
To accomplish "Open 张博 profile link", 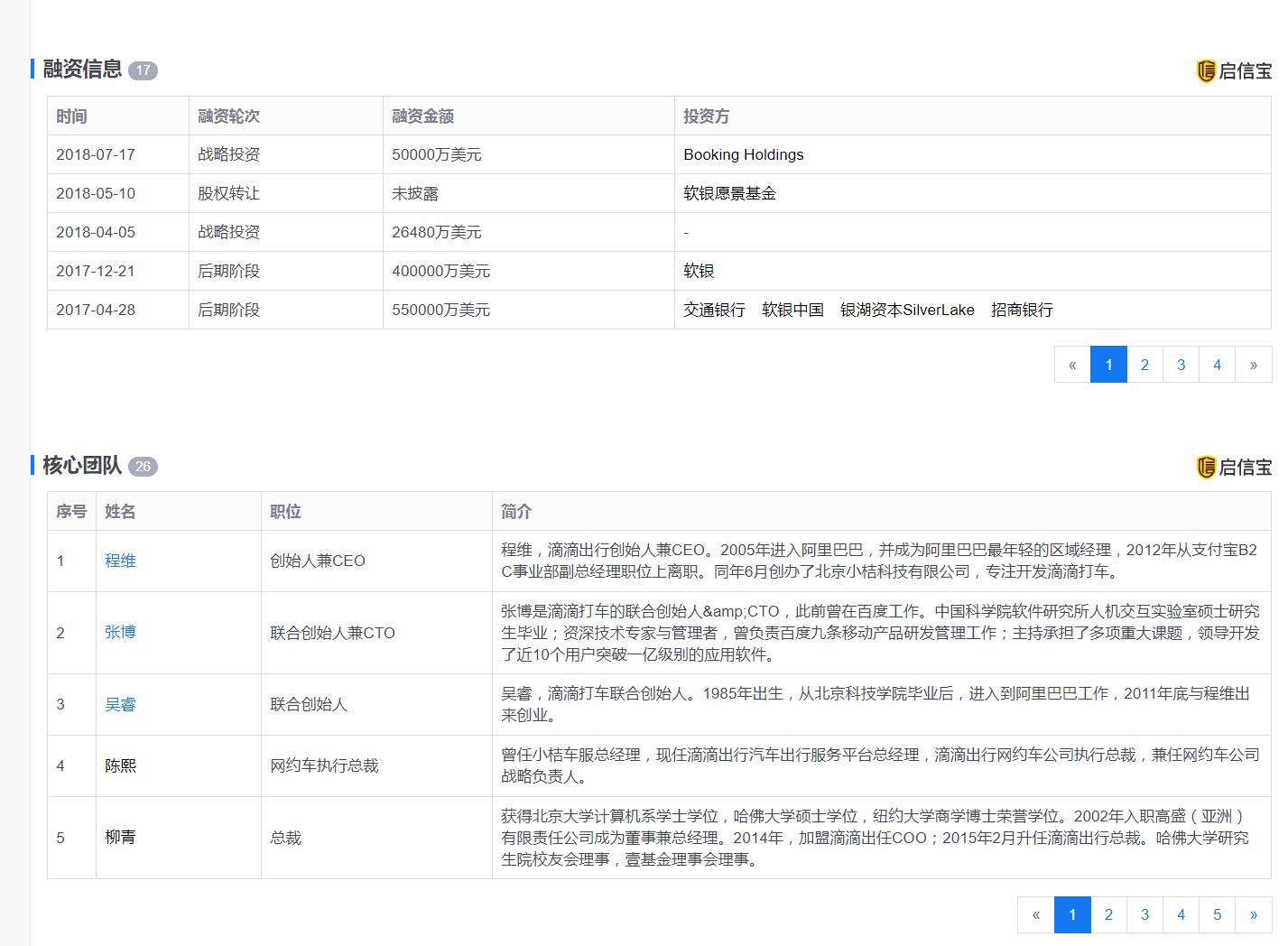I will pos(120,632).
